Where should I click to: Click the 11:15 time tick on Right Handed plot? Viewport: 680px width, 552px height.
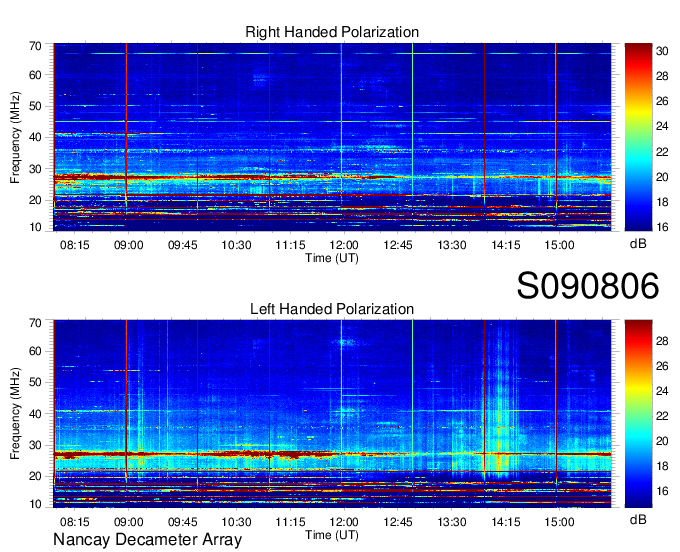click(x=291, y=245)
